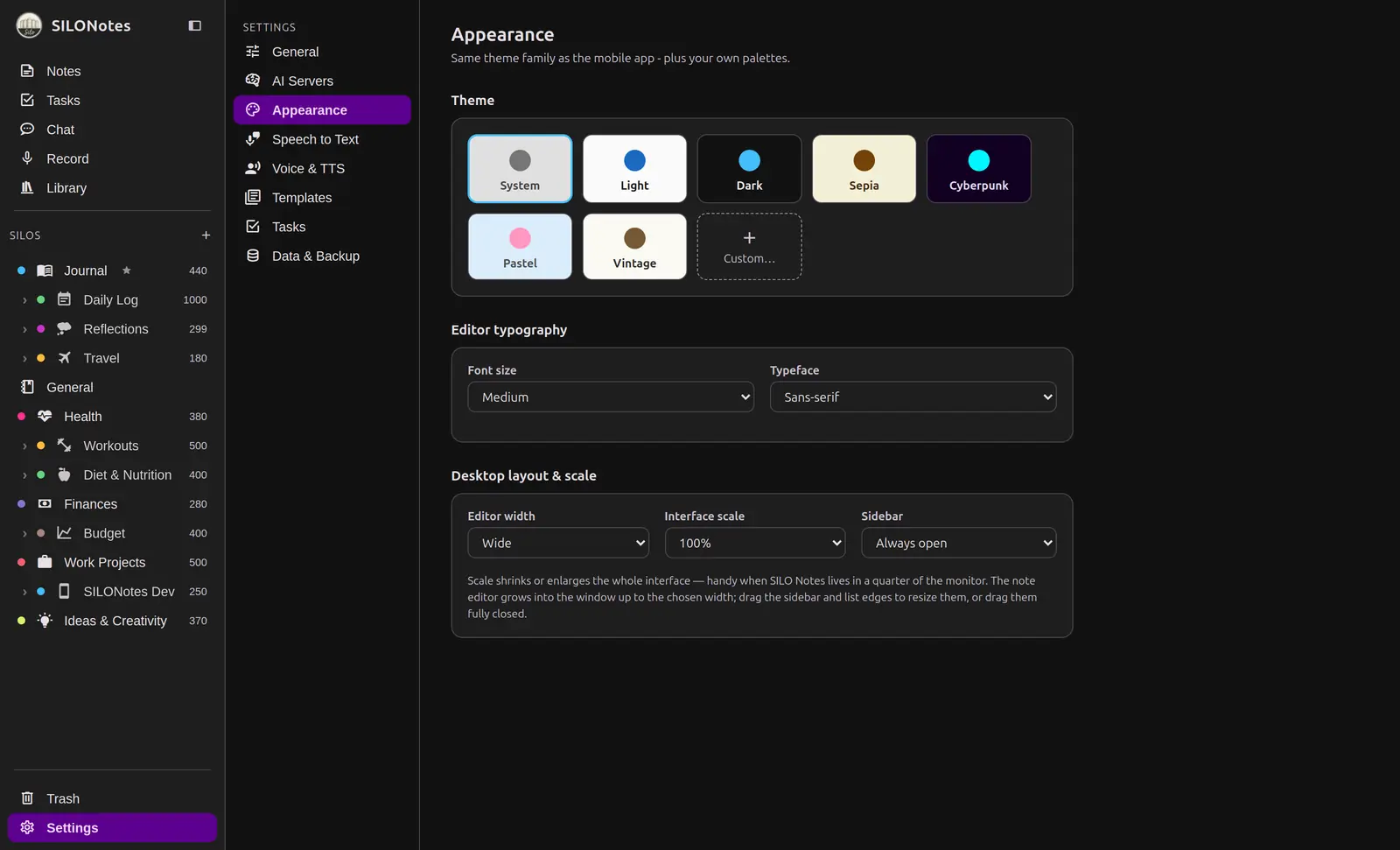Viewport: 1400px width, 850px height.
Task: Open the Ideas & Creativity silo
Action: 112,621
